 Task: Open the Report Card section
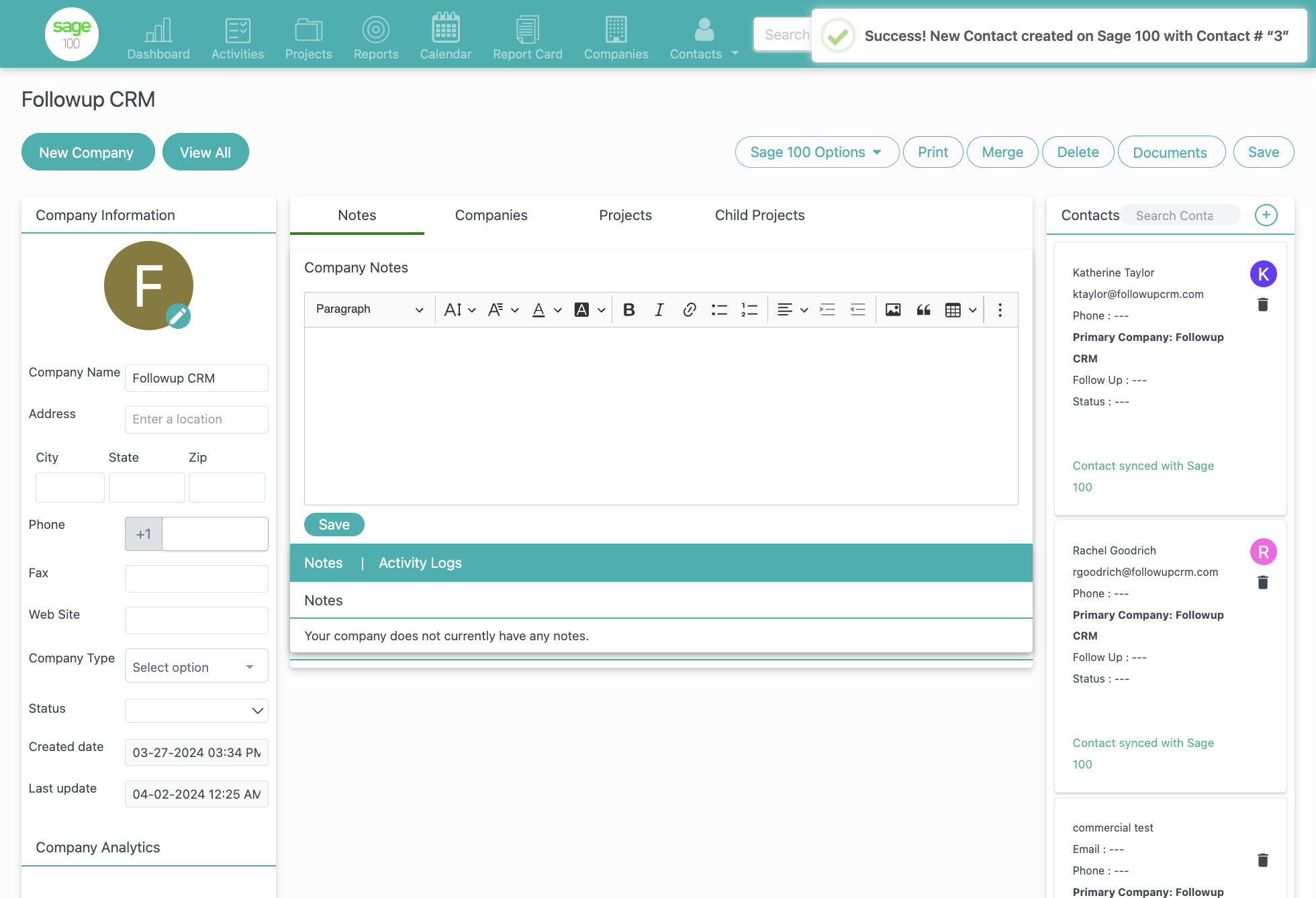click(x=528, y=38)
